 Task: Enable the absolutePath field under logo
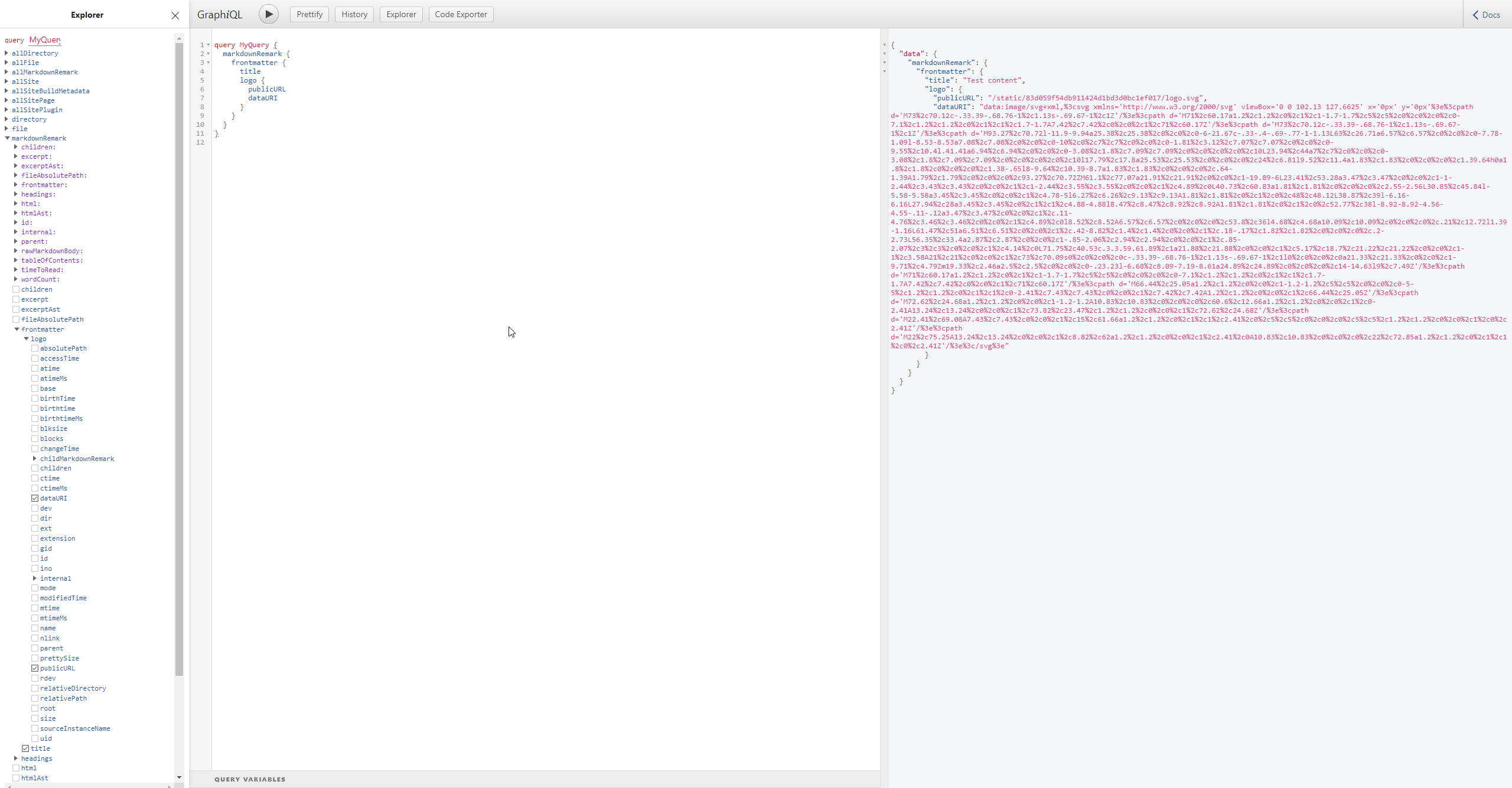pyautogui.click(x=35, y=348)
